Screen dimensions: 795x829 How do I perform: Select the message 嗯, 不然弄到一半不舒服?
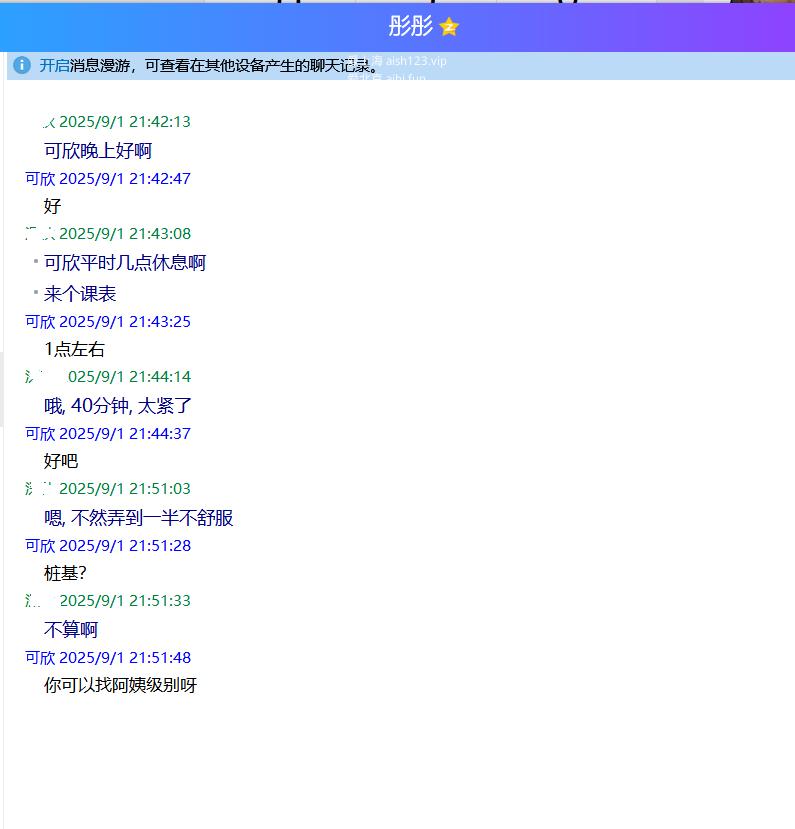tap(138, 518)
